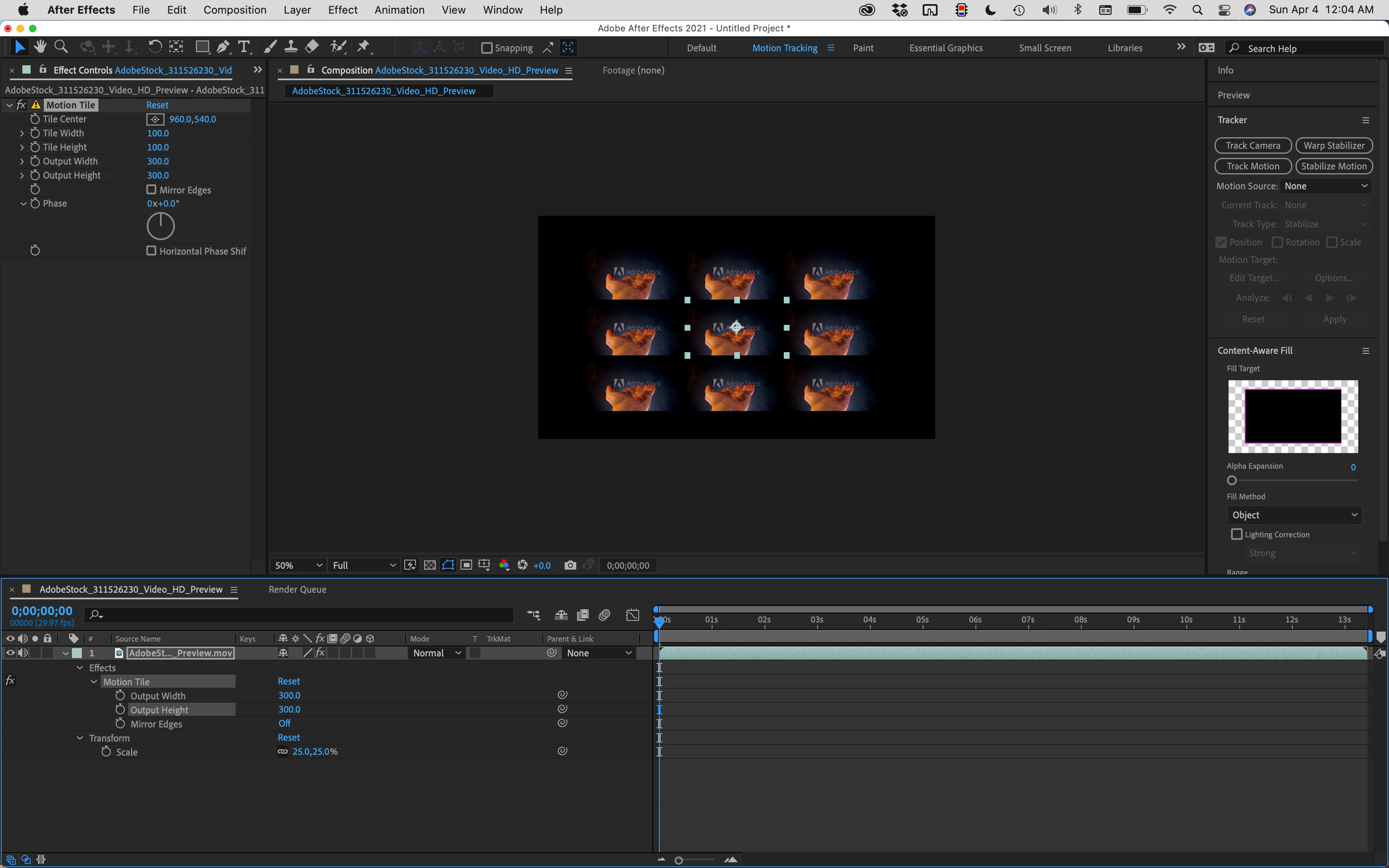Select the Zoom tool in toolbar

61,47
